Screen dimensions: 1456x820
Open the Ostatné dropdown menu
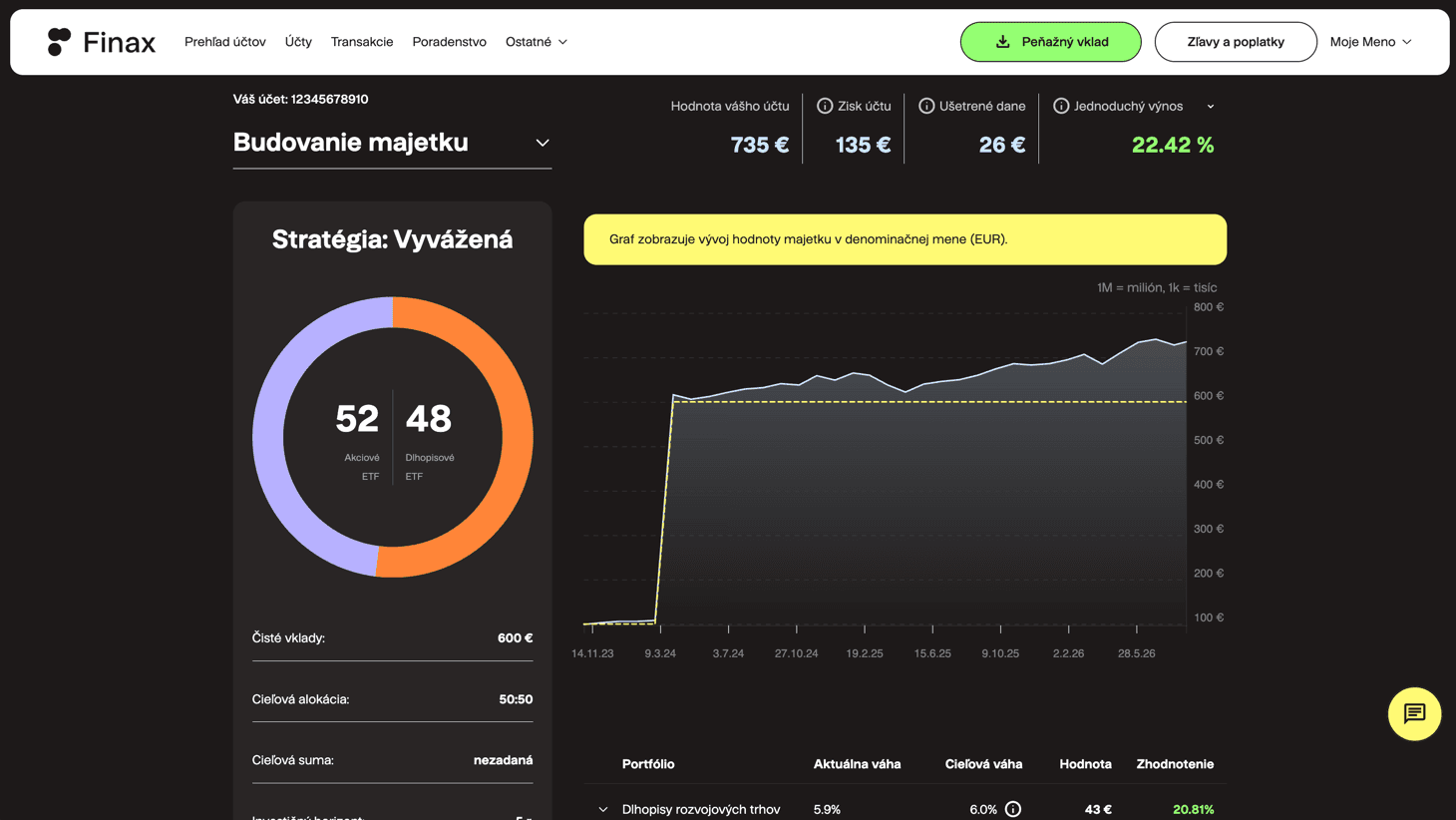click(537, 42)
